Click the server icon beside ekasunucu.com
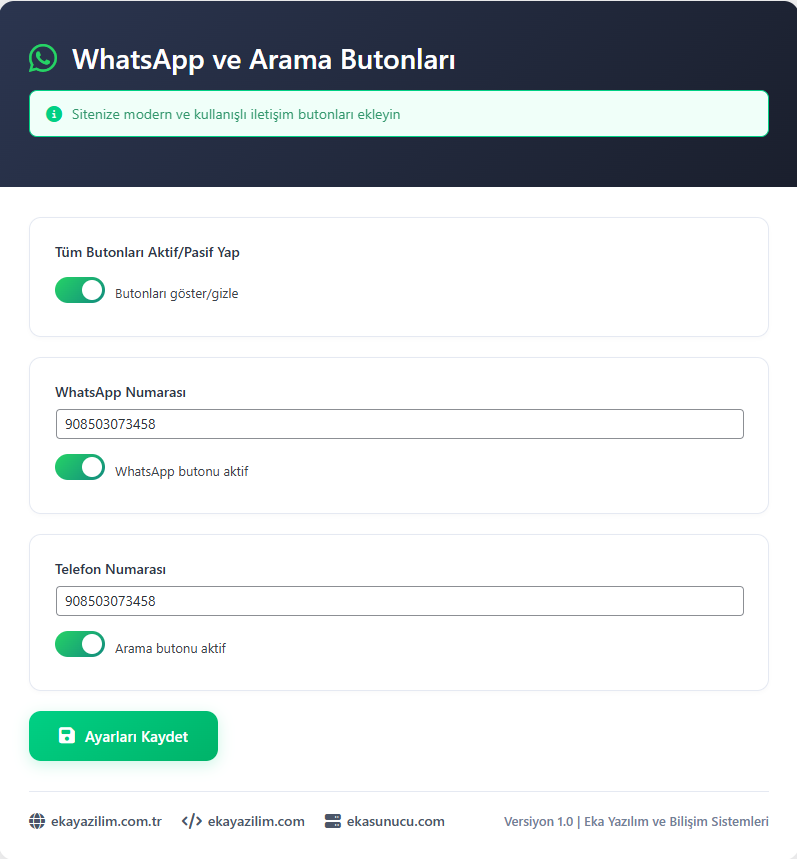This screenshot has height=859, width=797. pos(332,821)
